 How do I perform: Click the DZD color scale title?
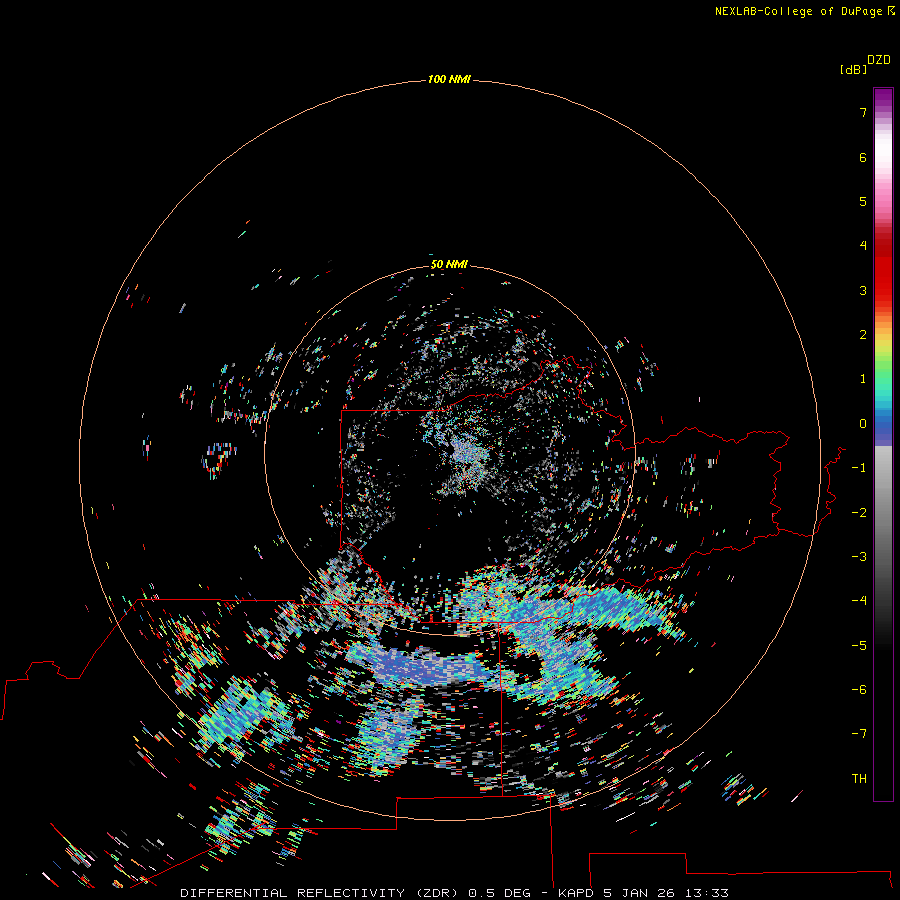[x=879, y=60]
